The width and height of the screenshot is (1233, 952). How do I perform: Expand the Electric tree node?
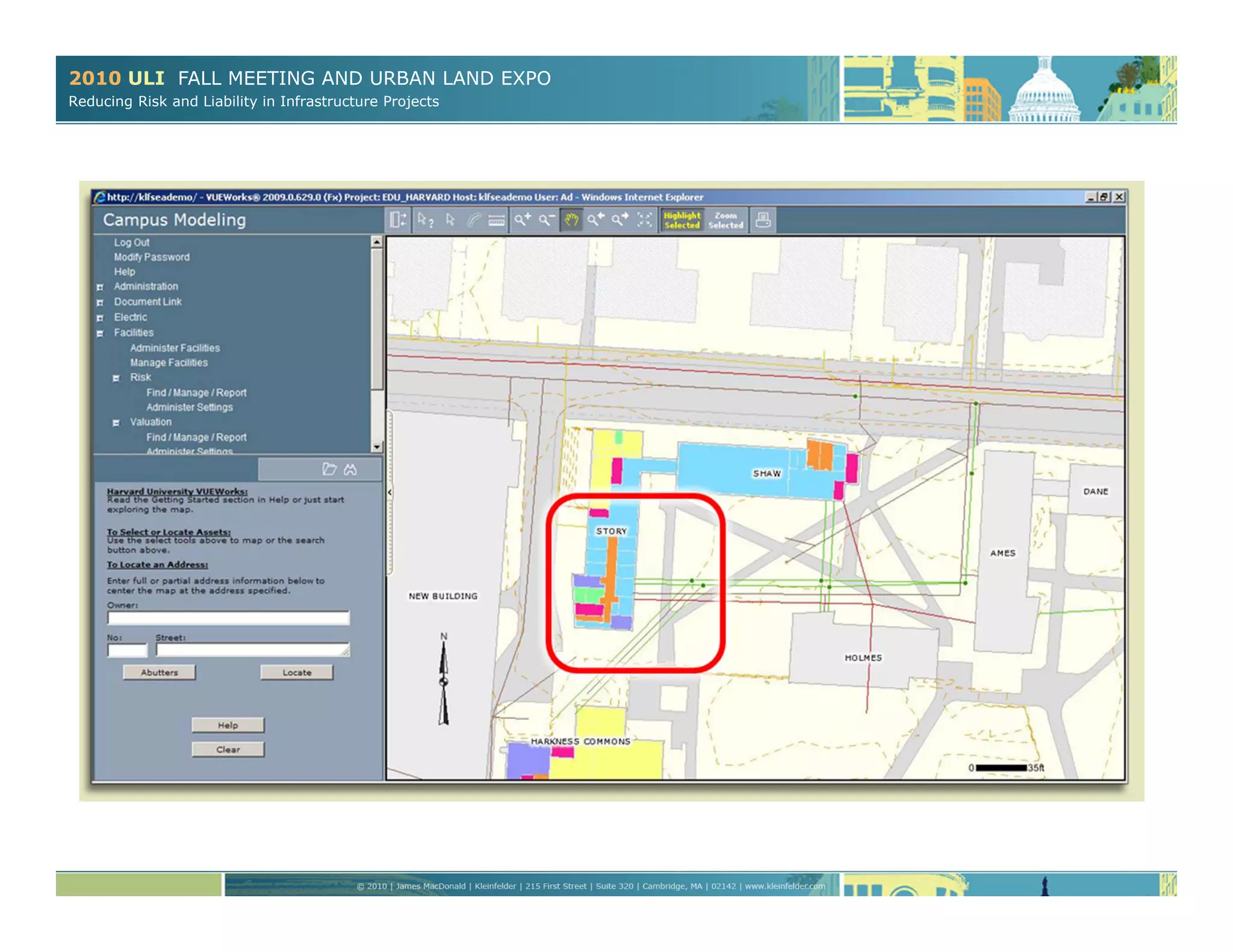[x=101, y=318]
